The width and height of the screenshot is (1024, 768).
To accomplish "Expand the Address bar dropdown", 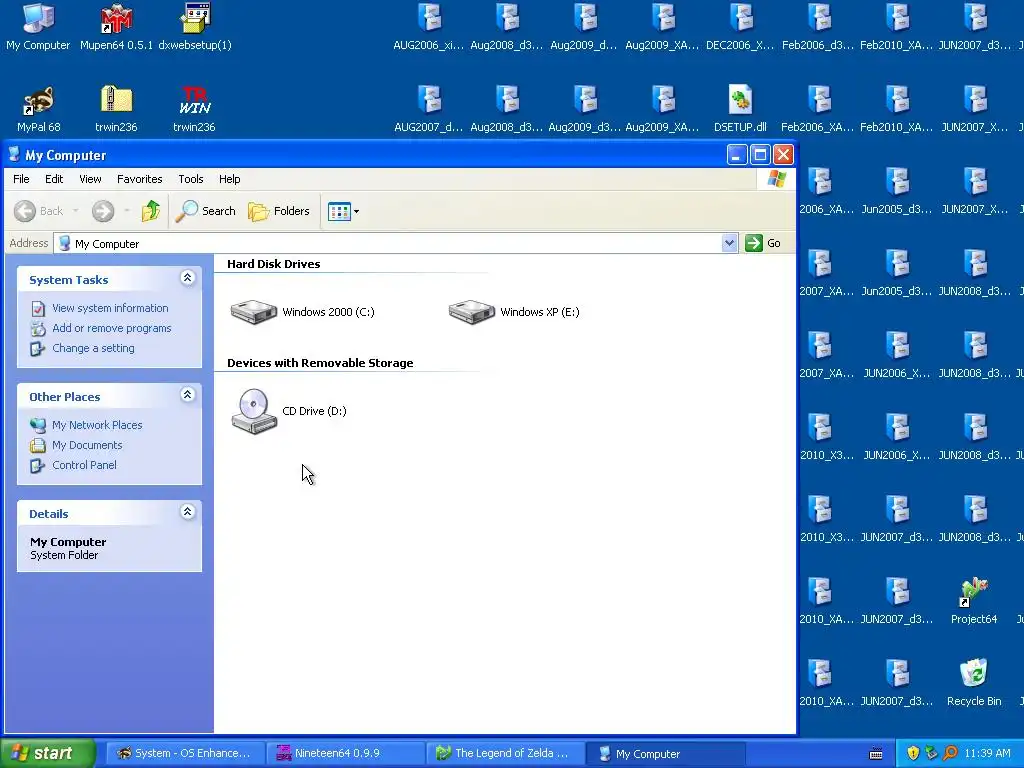I will pos(729,244).
